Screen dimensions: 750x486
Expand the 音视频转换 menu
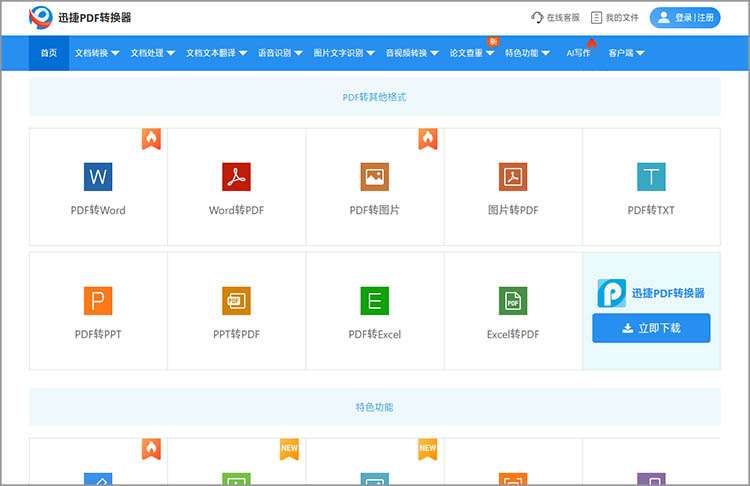412,53
